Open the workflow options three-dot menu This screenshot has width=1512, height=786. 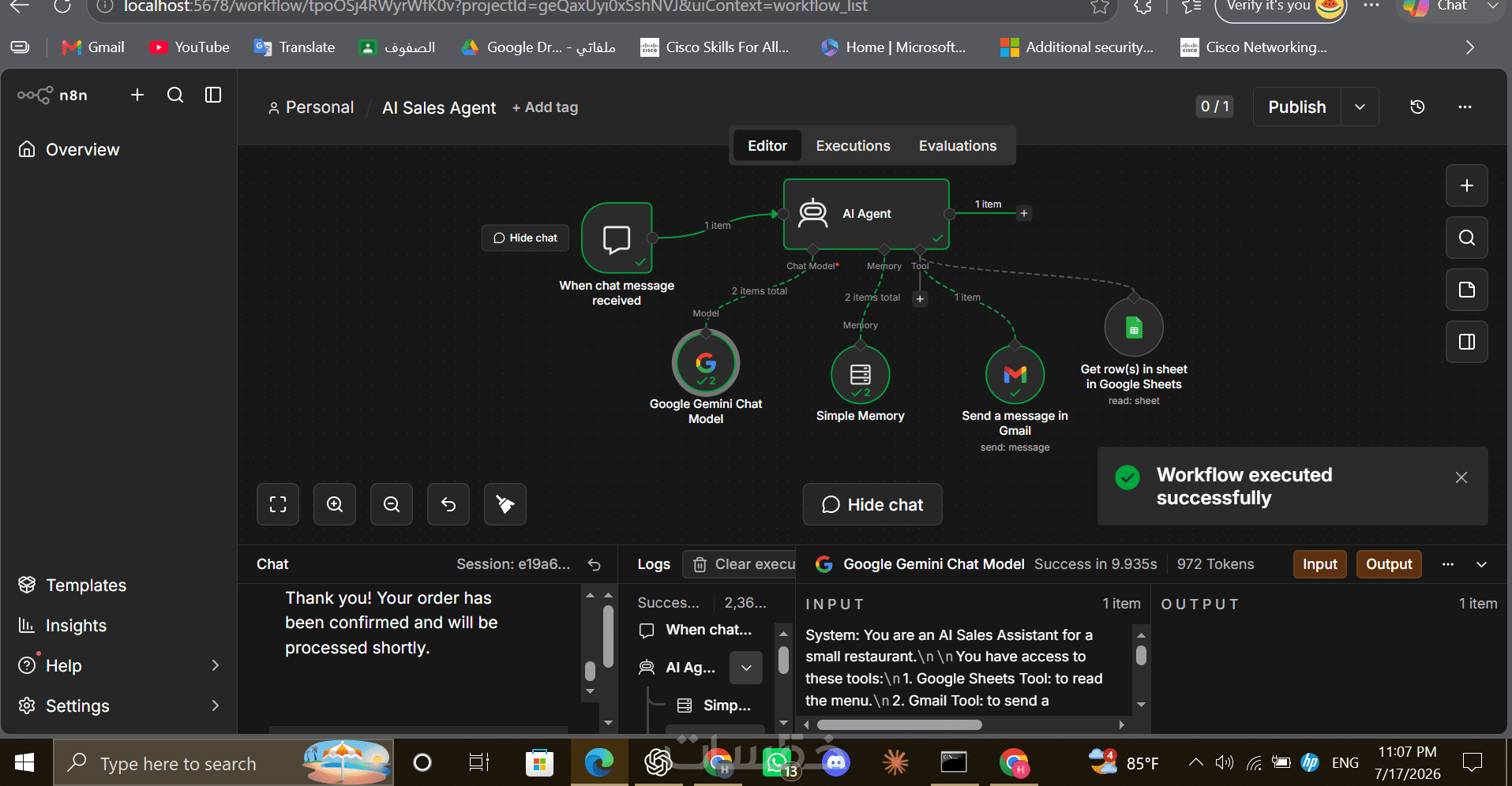[1465, 107]
